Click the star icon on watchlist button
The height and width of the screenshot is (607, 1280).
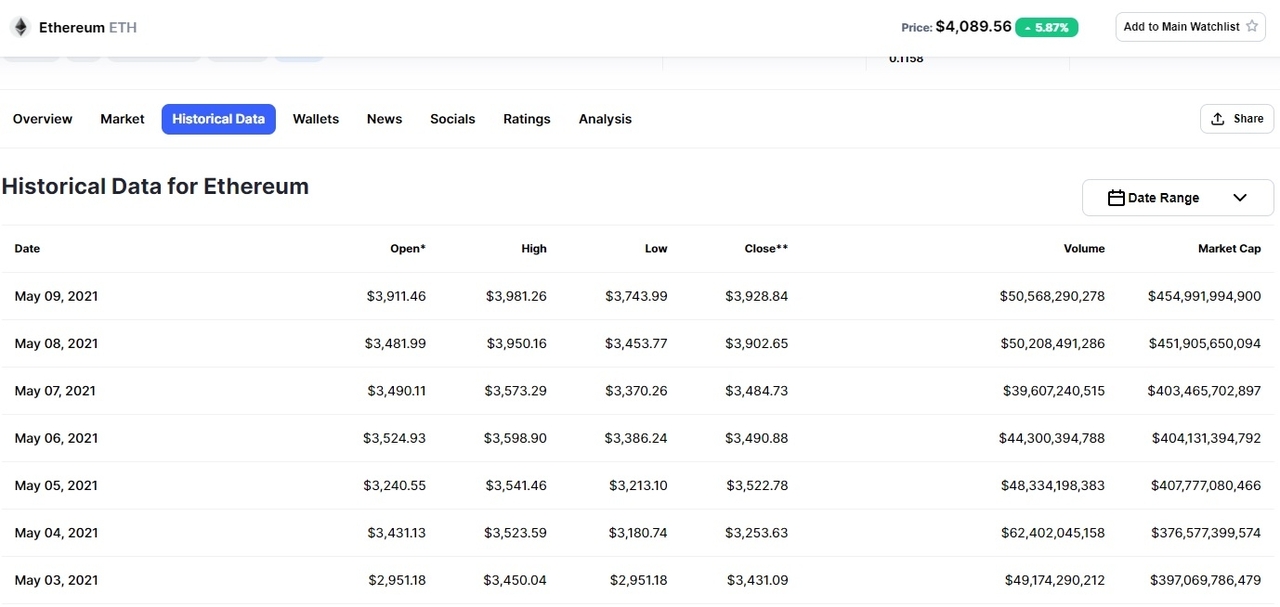pyautogui.click(x=1251, y=27)
